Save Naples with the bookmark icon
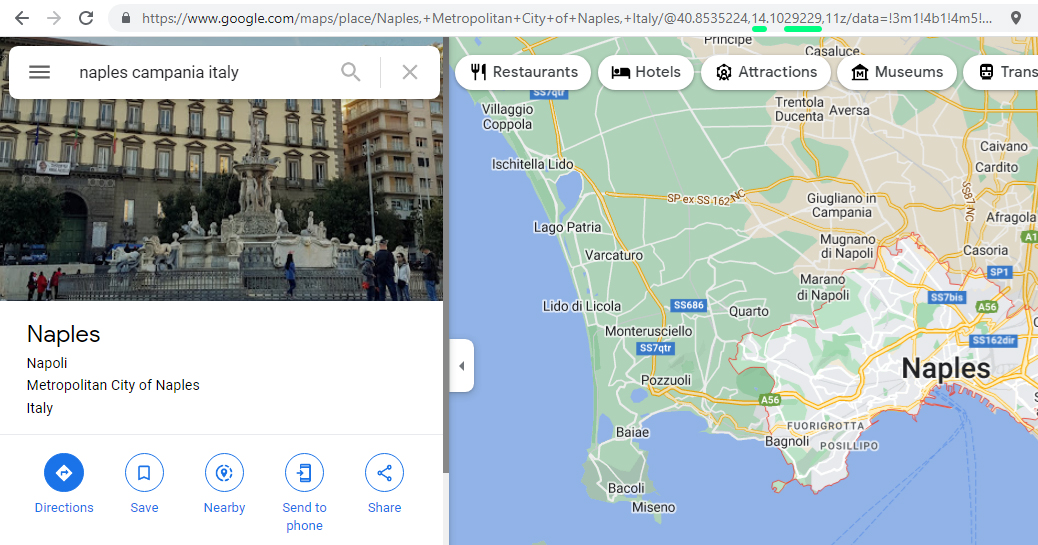The width and height of the screenshot is (1038, 545). [144, 473]
